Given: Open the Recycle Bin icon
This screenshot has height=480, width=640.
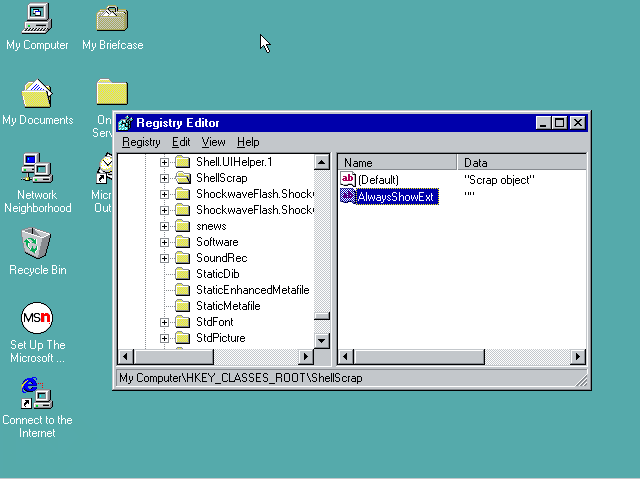Looking at the screenshot, I should coord(37,243).
